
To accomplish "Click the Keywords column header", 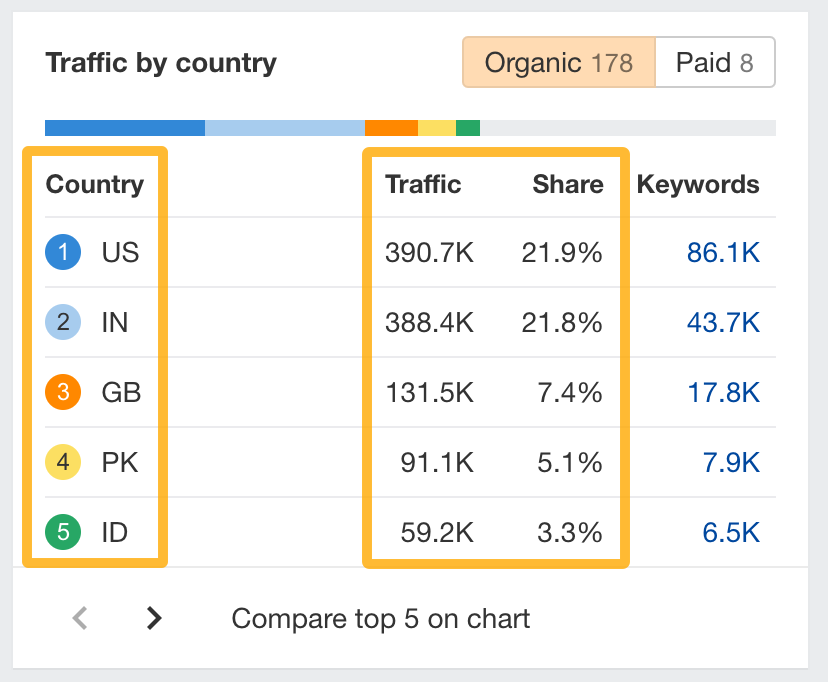I will click(698, 185).
